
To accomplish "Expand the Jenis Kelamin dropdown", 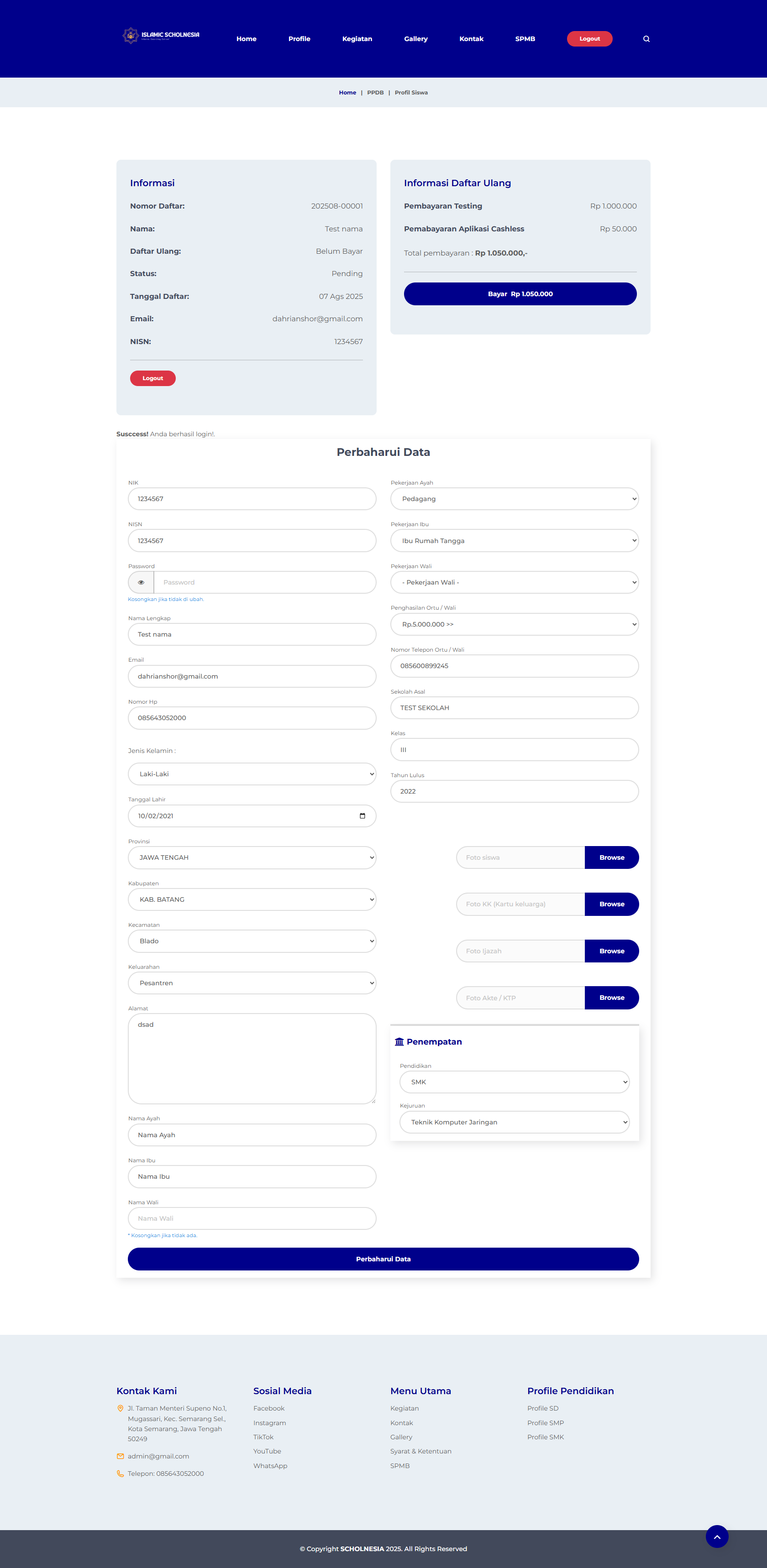I will (x=252, y=774).
